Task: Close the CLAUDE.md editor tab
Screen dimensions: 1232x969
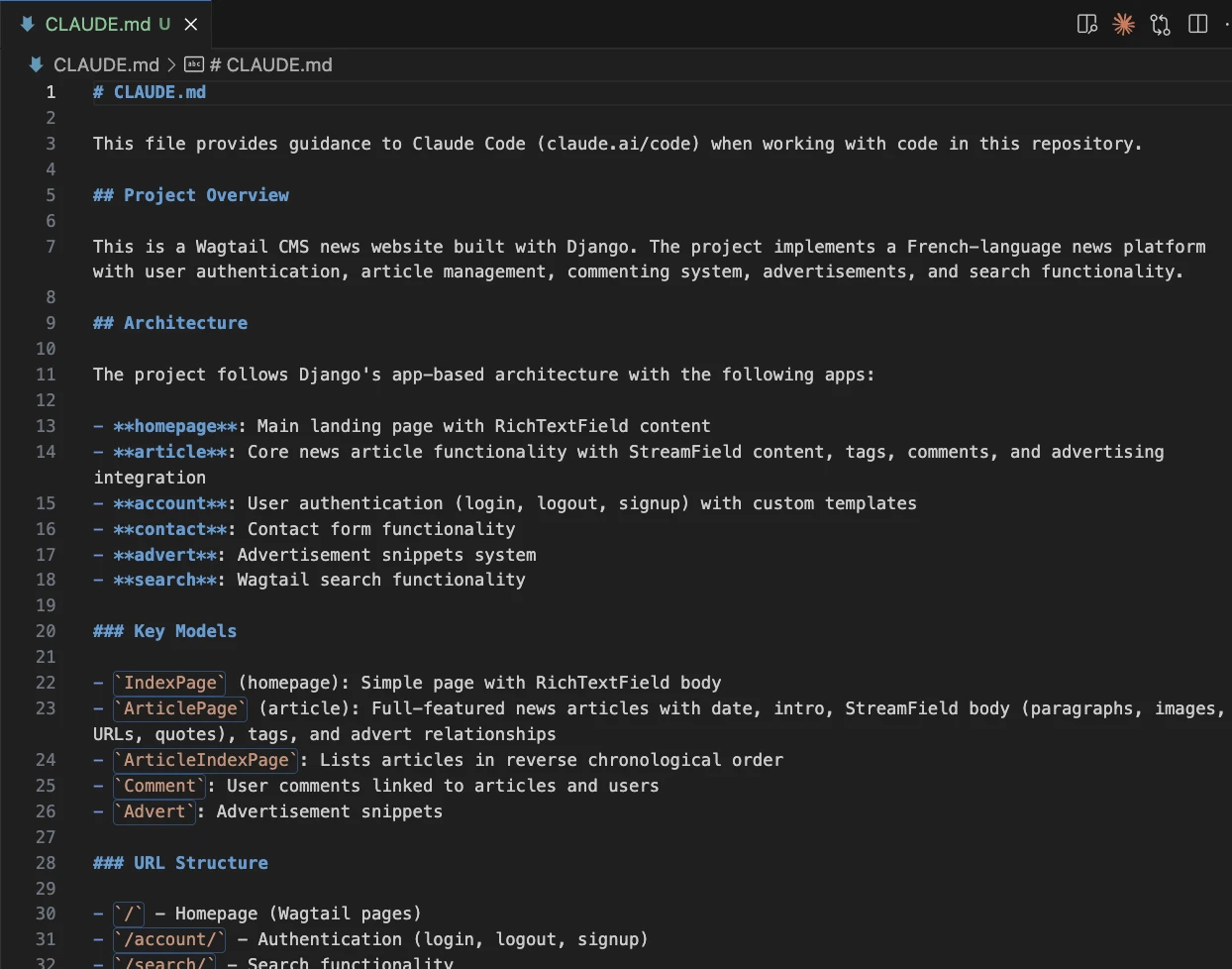Action: (191, 24)
